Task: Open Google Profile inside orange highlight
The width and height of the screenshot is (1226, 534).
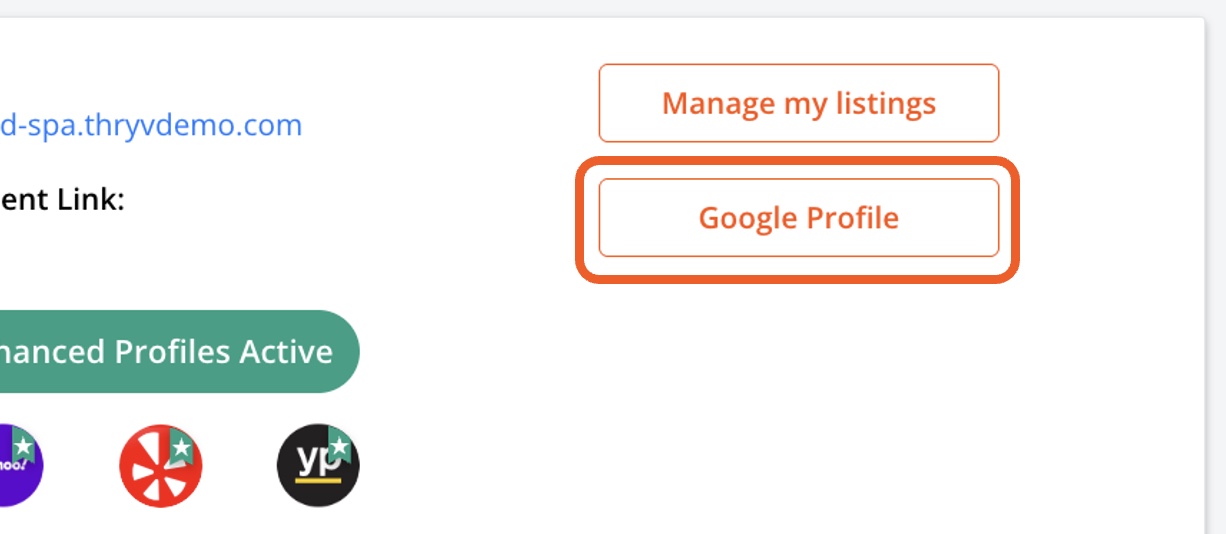Action: 798,218
